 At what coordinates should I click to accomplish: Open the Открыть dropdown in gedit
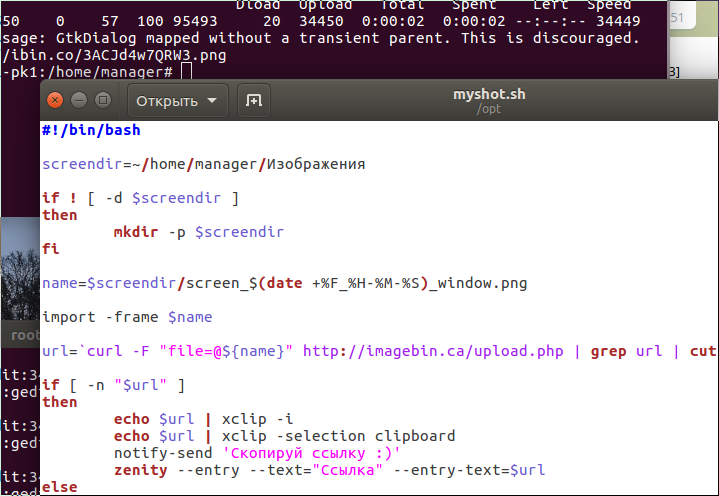click(x=177, y=100)
